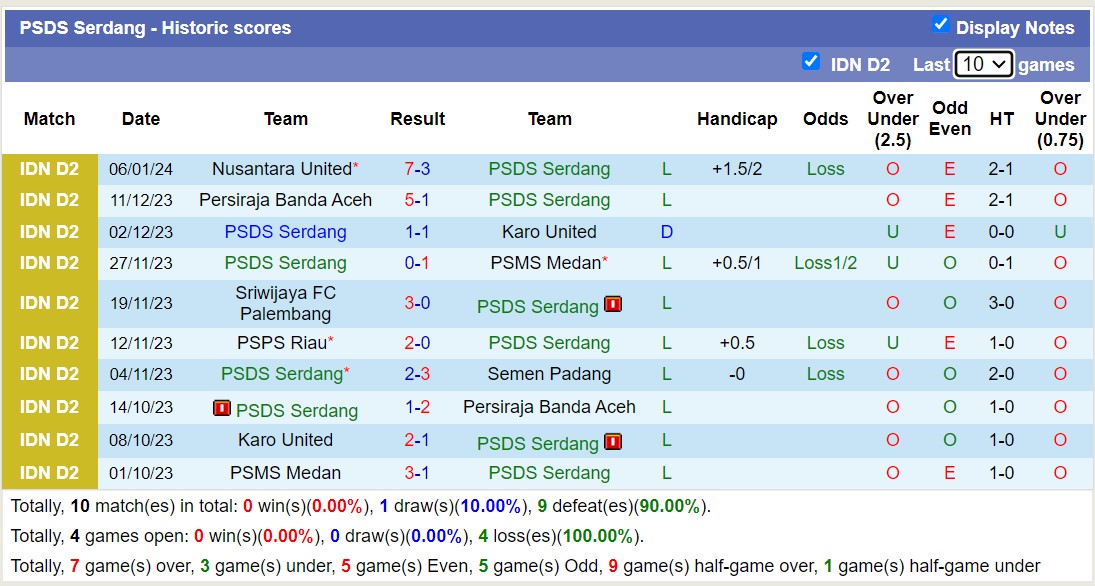
Task: Select the asterisk next to PSDS Serdang in Semen Padang row
Action: click(x=346, y=369)
